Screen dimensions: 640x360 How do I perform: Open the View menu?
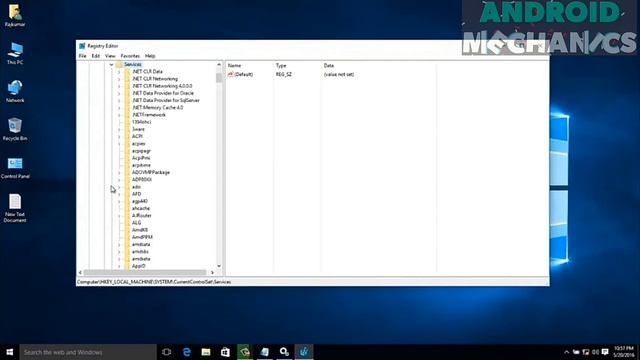[x=110, y=56]
